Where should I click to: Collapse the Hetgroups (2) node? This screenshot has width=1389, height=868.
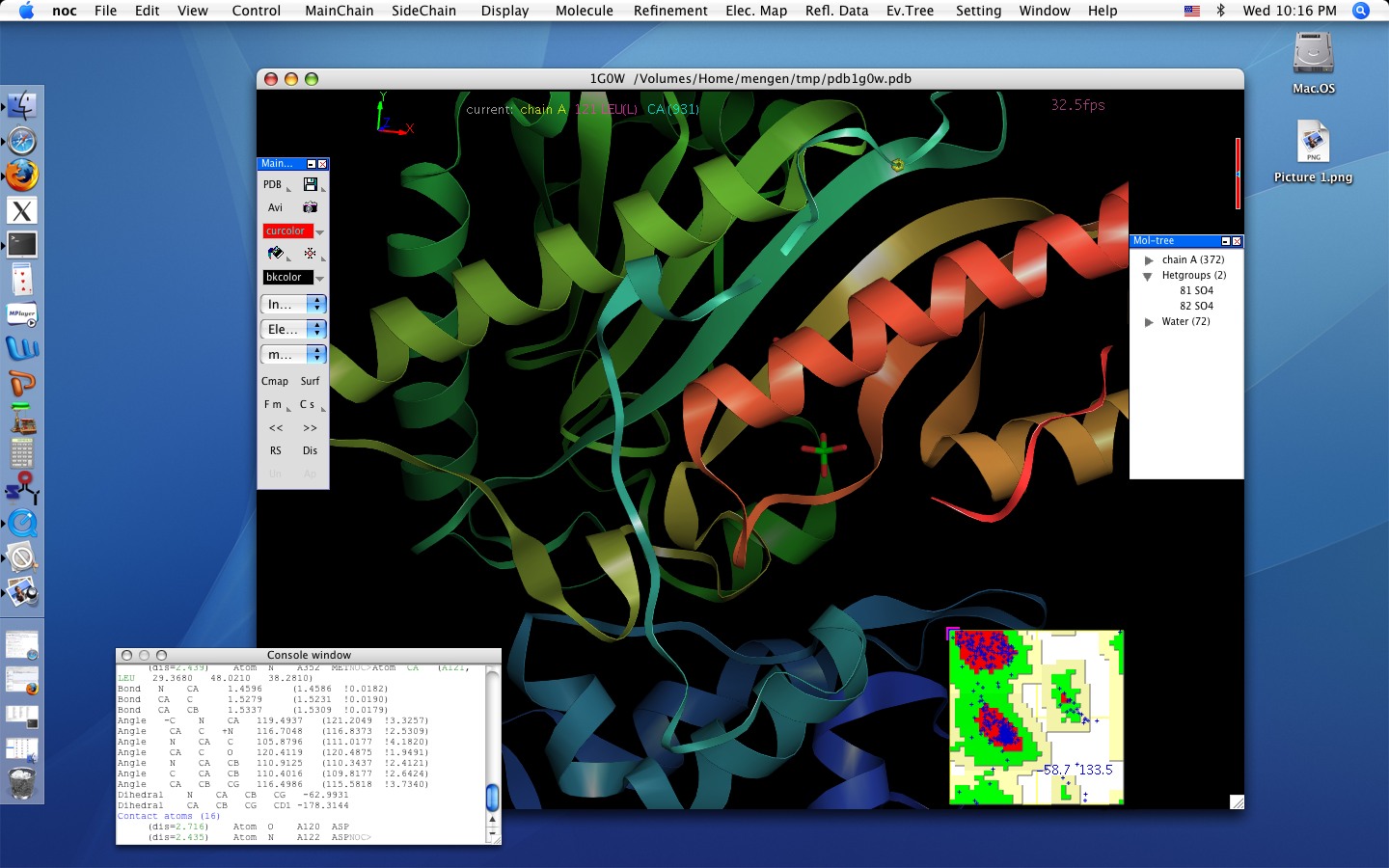tap(1148, 276)
